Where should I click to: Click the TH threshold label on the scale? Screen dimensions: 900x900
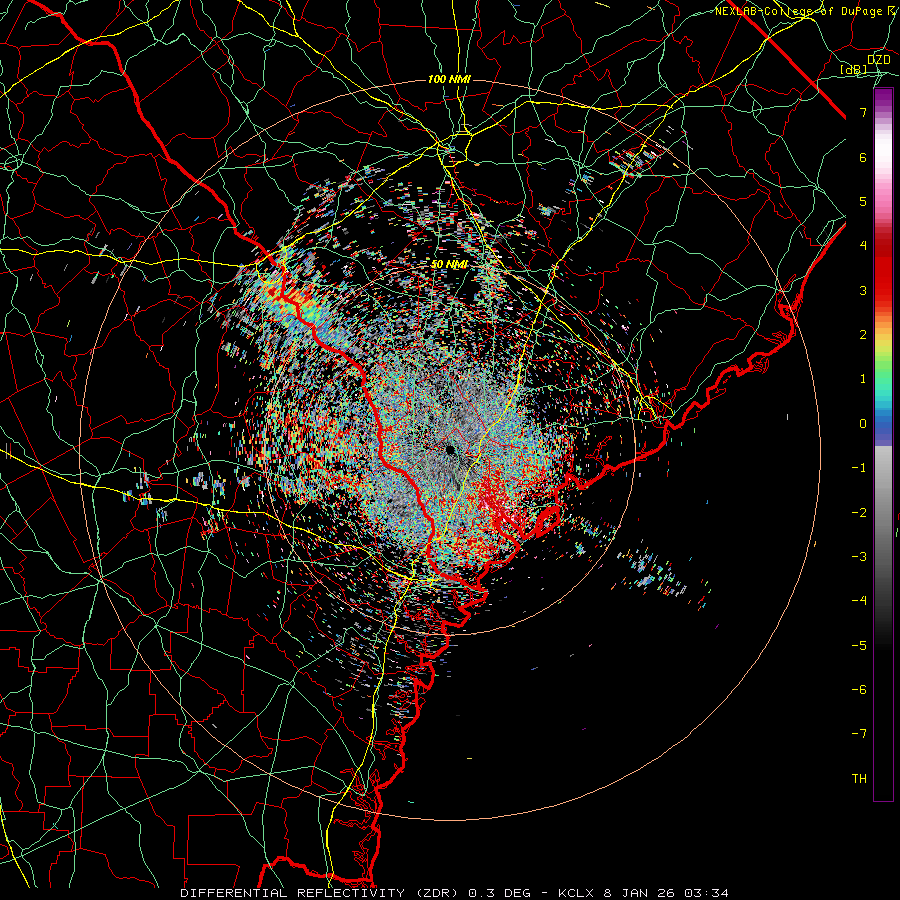pyautogui.click(x=859, y=779)
